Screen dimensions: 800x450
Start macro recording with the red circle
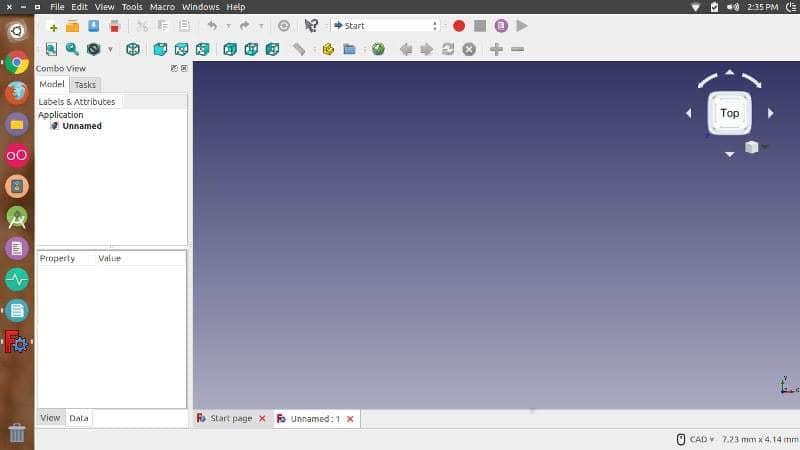coord(459,26)
